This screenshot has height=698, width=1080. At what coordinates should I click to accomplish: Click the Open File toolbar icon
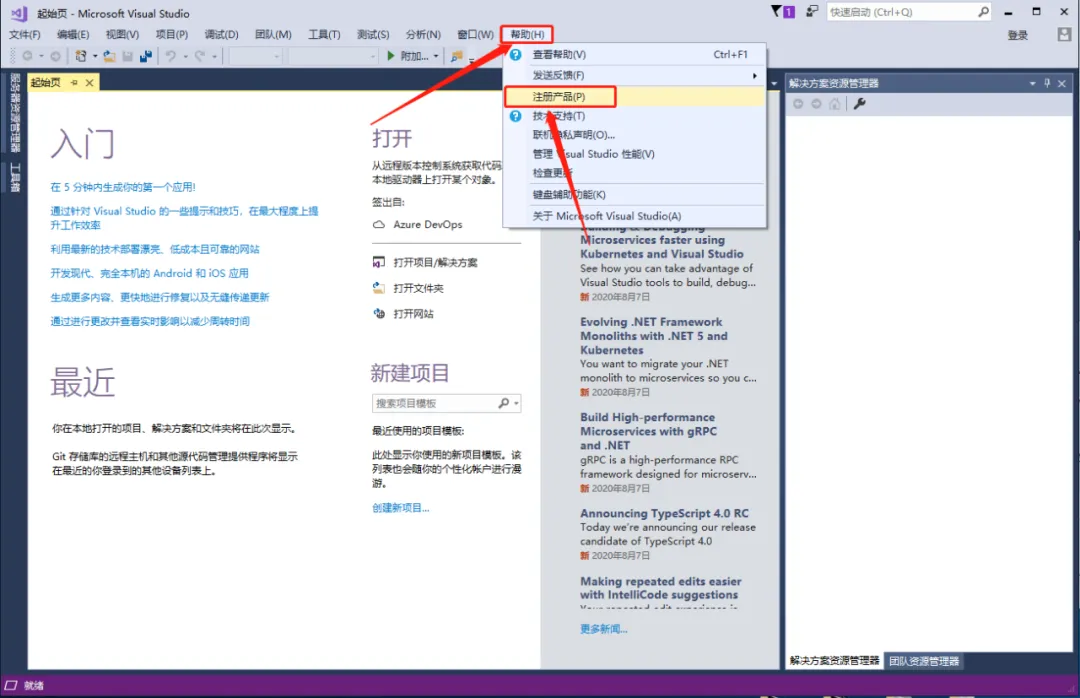click(x=110, y=56)
